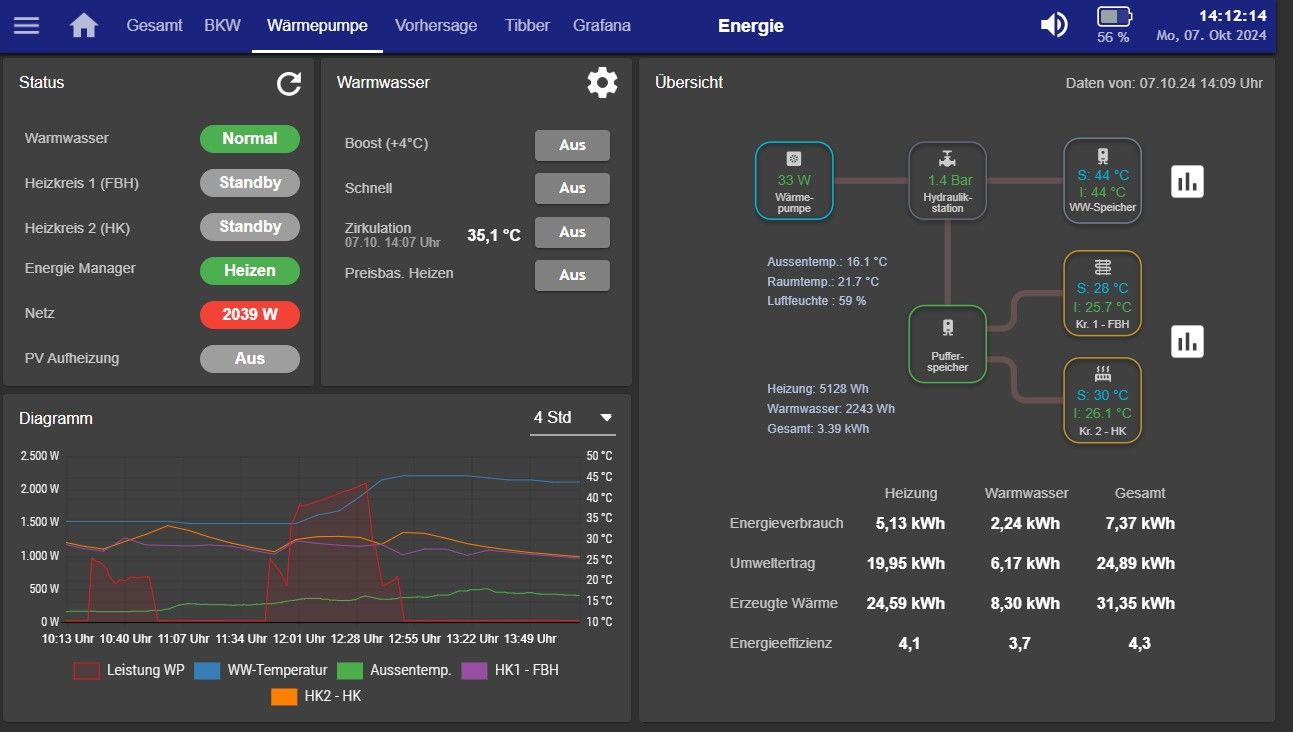Screen dimensions: 1293x732
Task: Open the Grafana tab
Action: point(602,26)
